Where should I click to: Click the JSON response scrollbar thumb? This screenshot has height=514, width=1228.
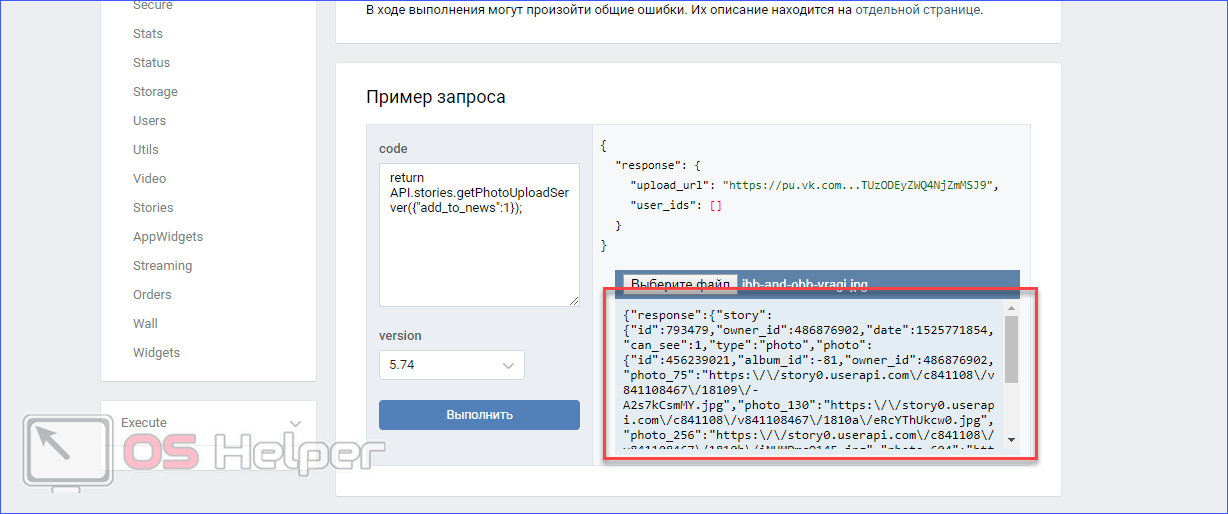click(1011, 350)
